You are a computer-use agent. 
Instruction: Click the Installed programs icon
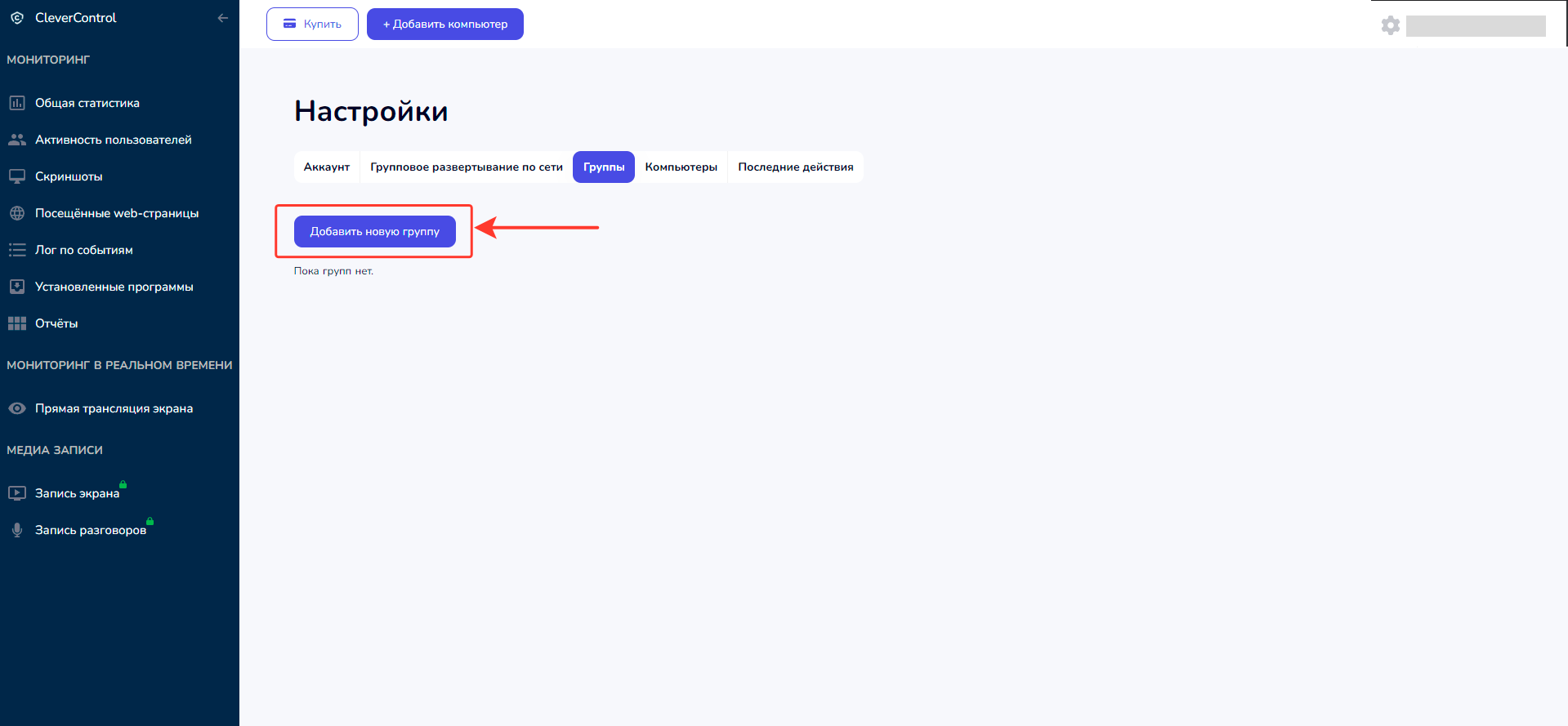click(17, 287)
